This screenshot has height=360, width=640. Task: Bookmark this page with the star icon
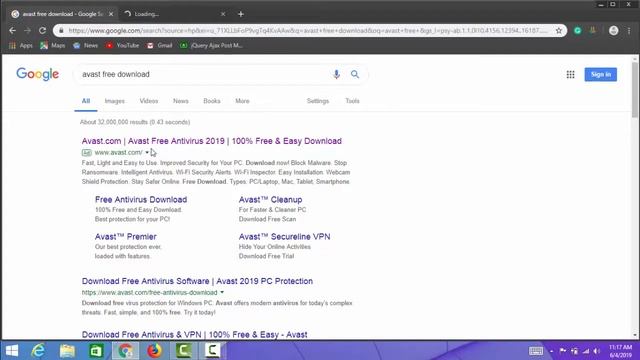coord(559,31)
